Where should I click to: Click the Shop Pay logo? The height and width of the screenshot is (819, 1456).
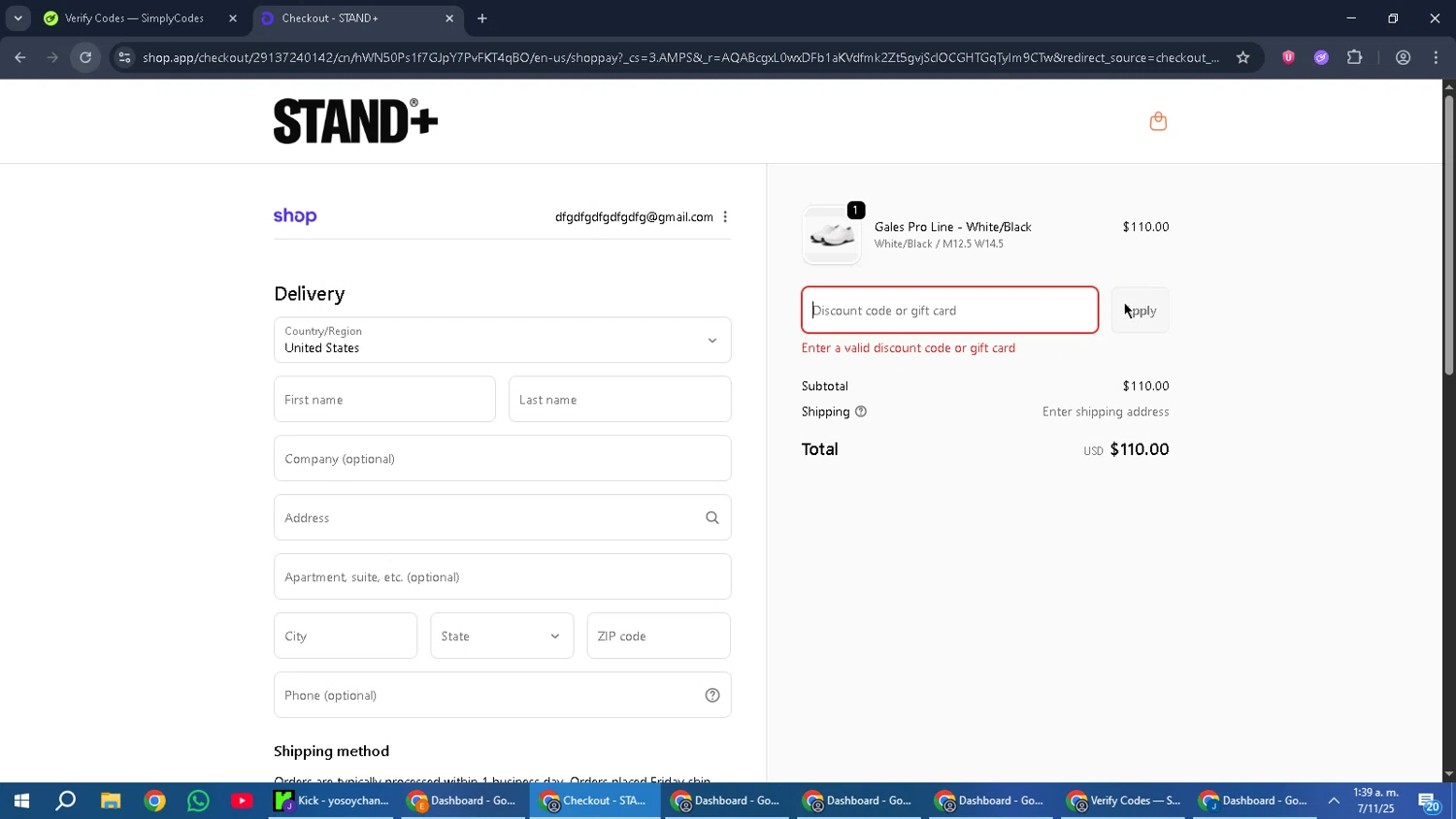pyautogui.click(x=295, y=216)
